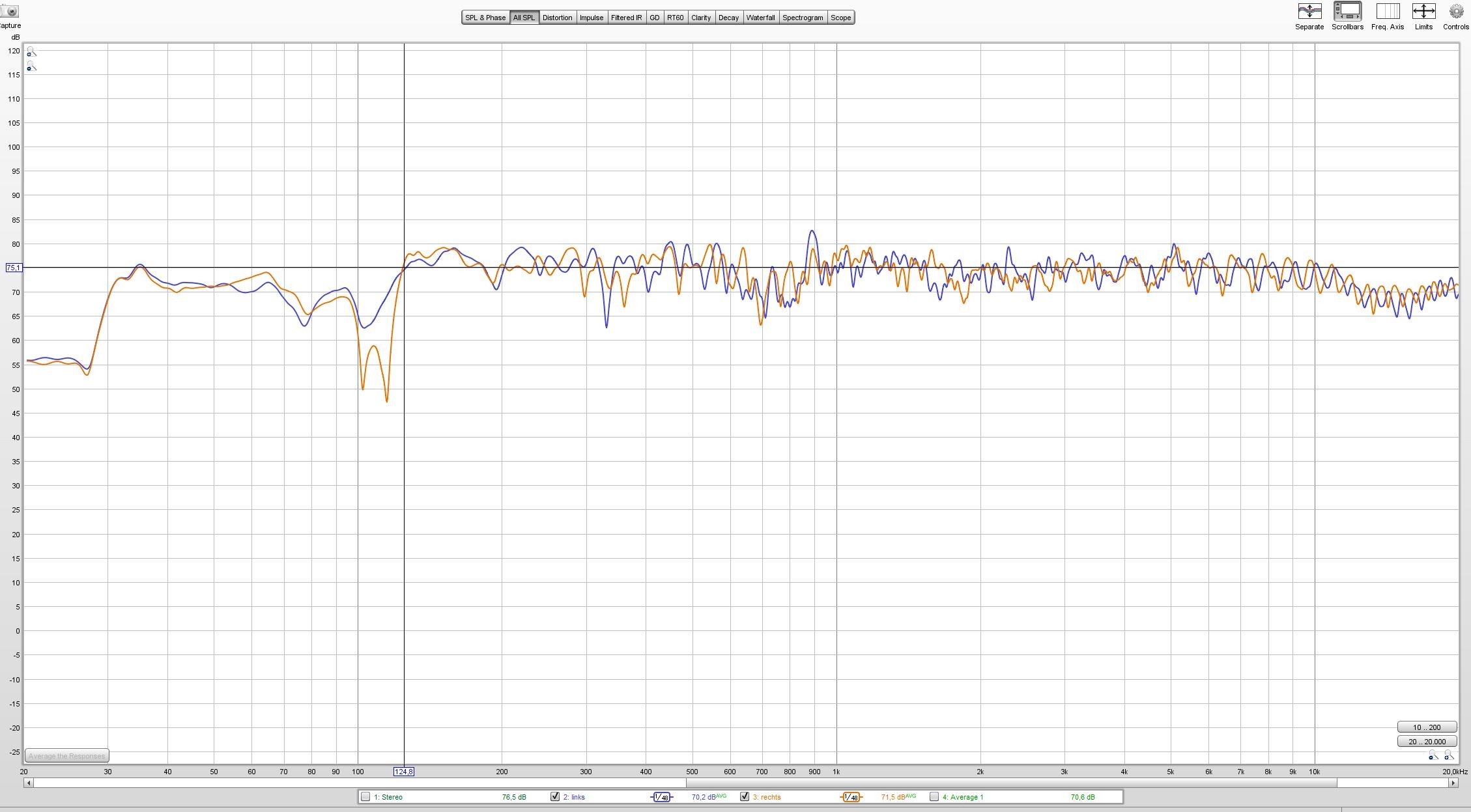Open the graph Limits icon

coord(1423,12)
